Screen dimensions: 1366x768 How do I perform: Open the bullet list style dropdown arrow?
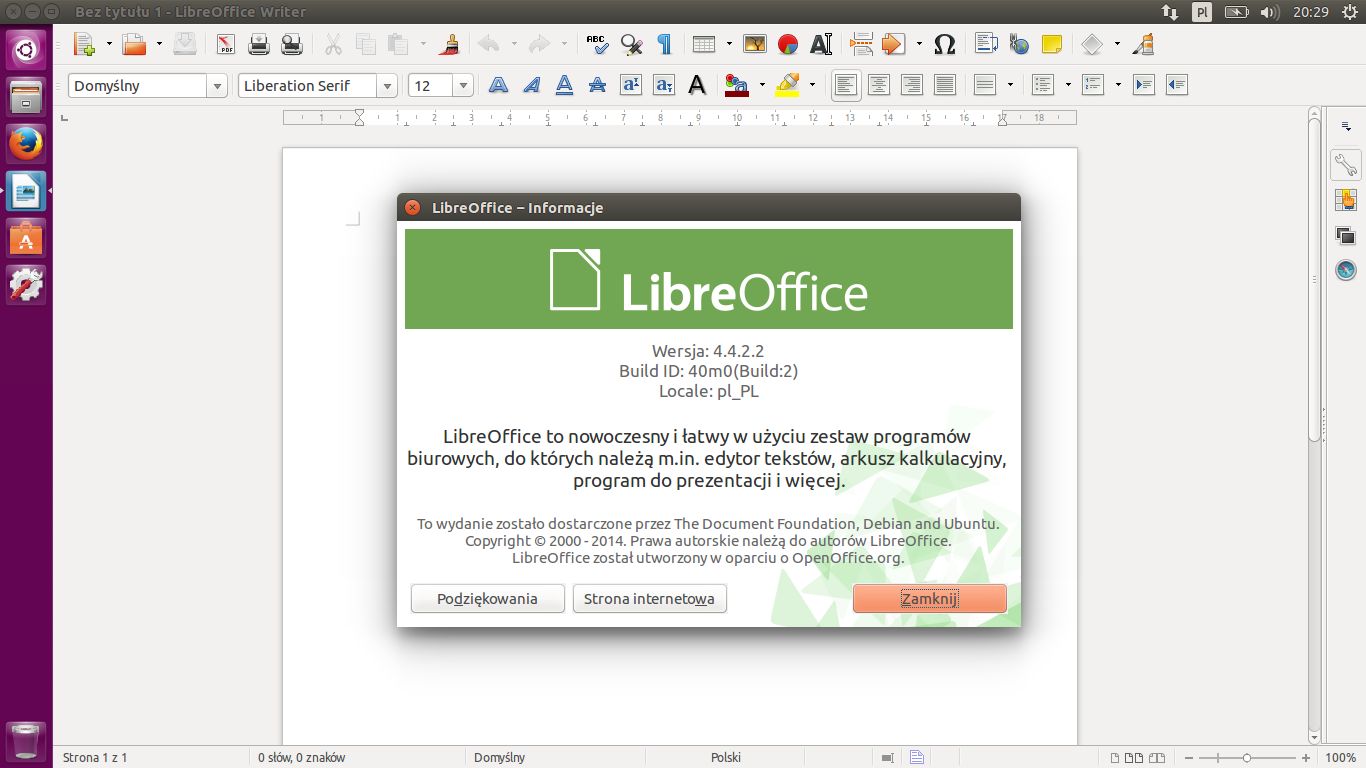pyautogui.click(x=1068, y=85)
